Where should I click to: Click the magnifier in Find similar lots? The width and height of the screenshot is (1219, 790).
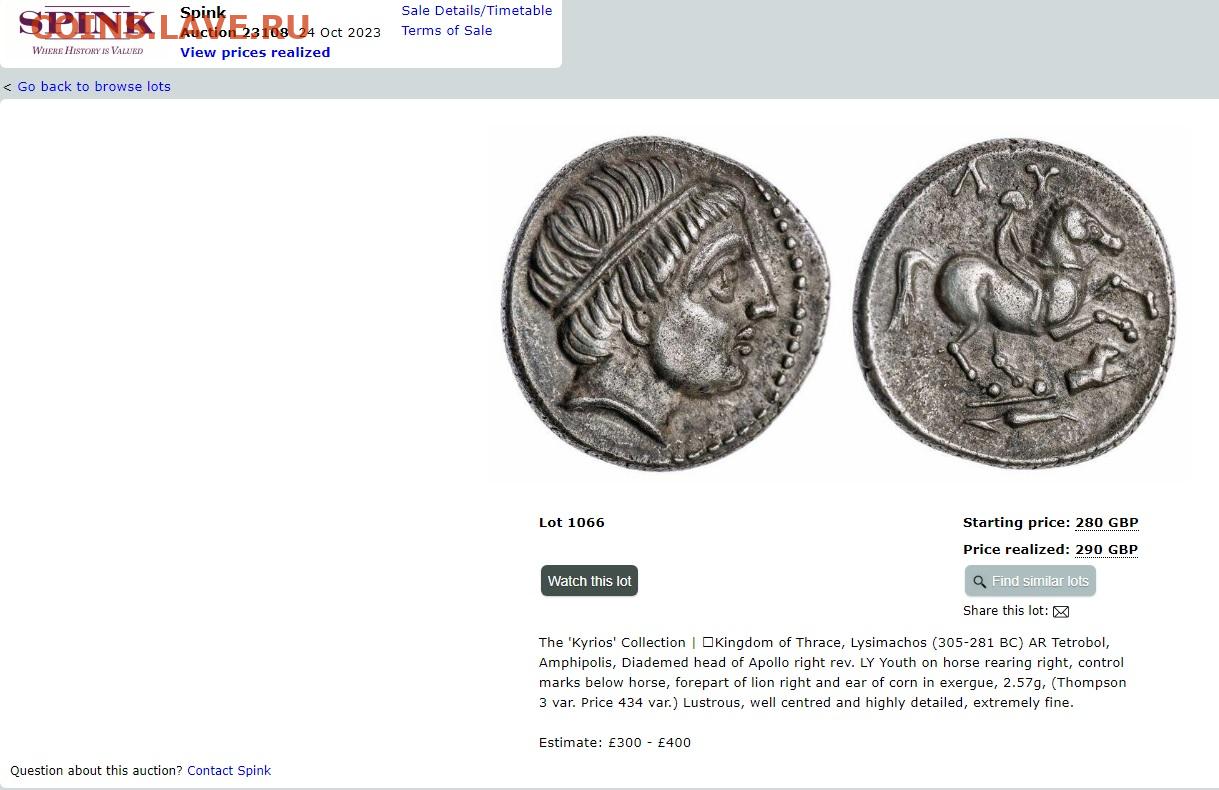pyautogui.click(x=980, y=582)
